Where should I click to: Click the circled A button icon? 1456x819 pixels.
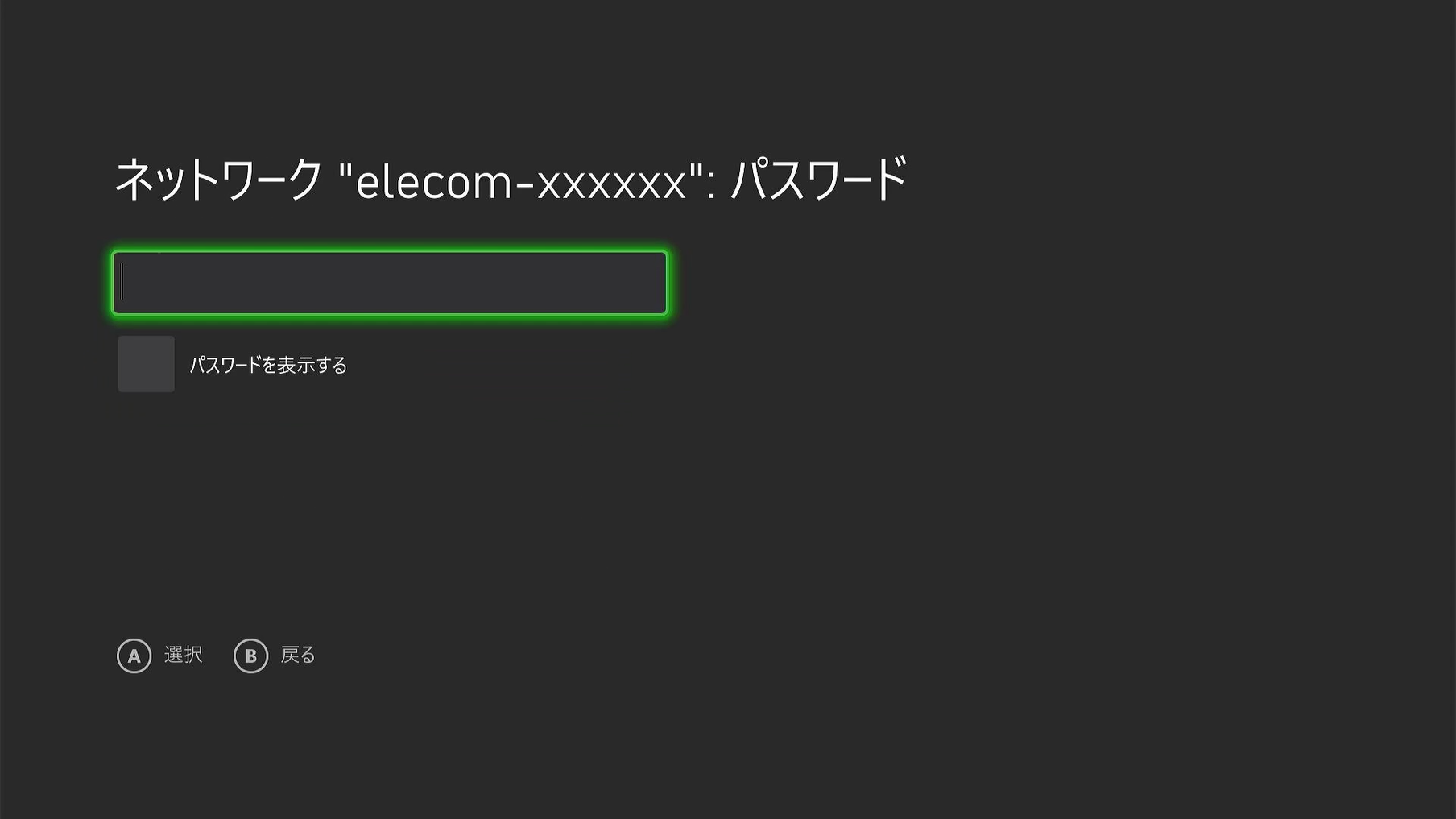(x=134, y=656)
